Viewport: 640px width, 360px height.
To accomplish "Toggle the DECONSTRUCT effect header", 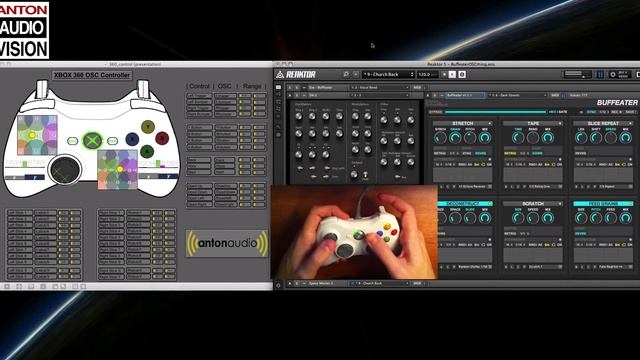I will tap(464, 203).
